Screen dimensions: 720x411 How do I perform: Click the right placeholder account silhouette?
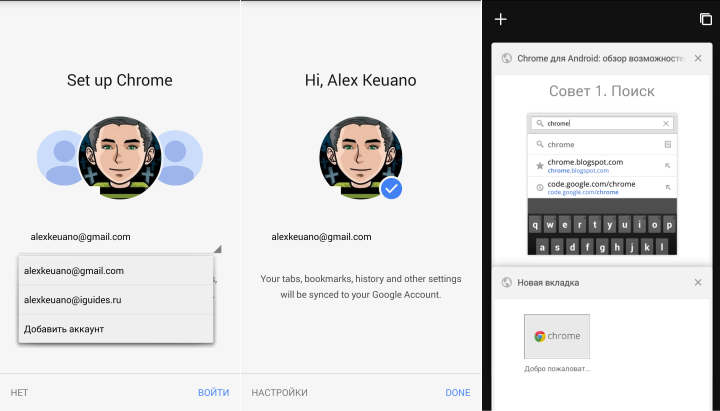(x=182, y=158)
